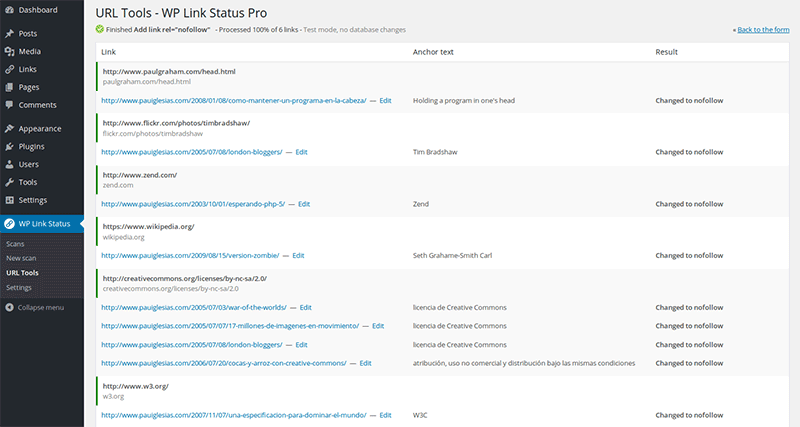Image resolution: width=800 pixels, height=427 pixels.
Task: Edit the version-zombie post
Action: point(298,256)
